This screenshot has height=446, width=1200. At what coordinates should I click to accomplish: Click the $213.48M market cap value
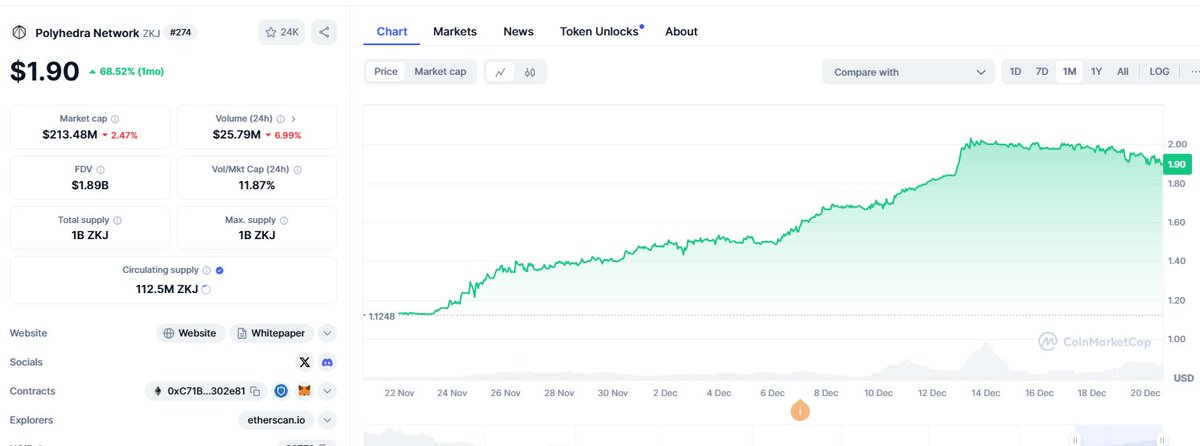(69, 134)
